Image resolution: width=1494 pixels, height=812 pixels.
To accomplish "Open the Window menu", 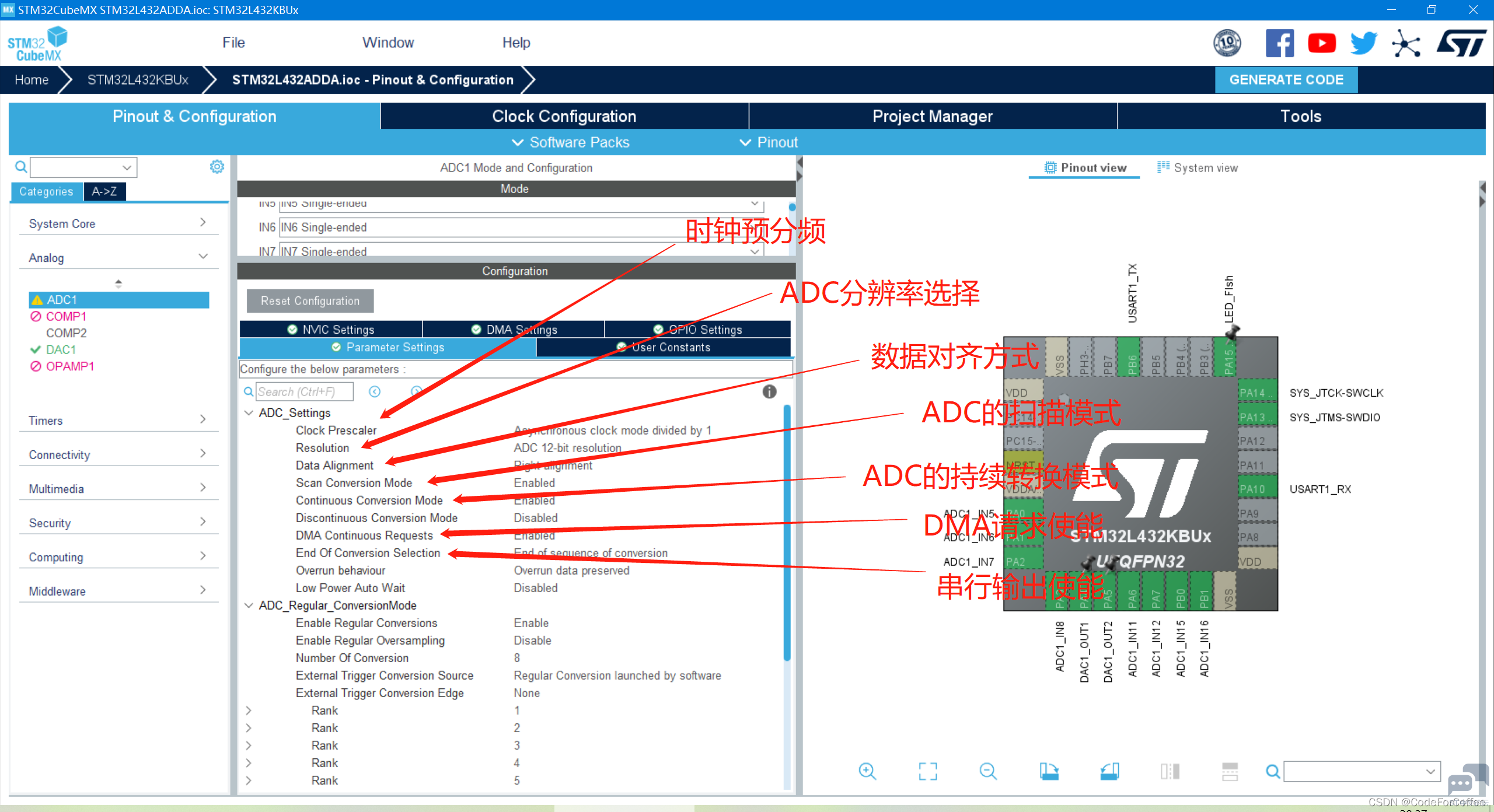I will [x=388, y=43].
